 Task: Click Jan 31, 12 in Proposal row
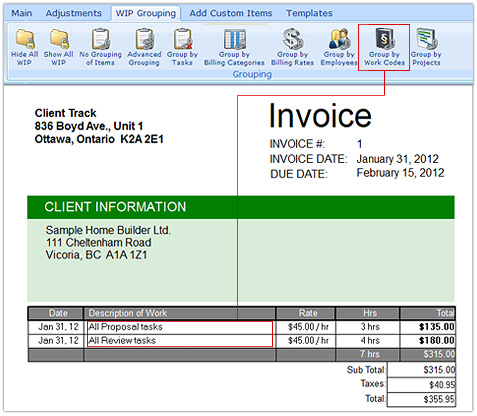tap(55, 327)
